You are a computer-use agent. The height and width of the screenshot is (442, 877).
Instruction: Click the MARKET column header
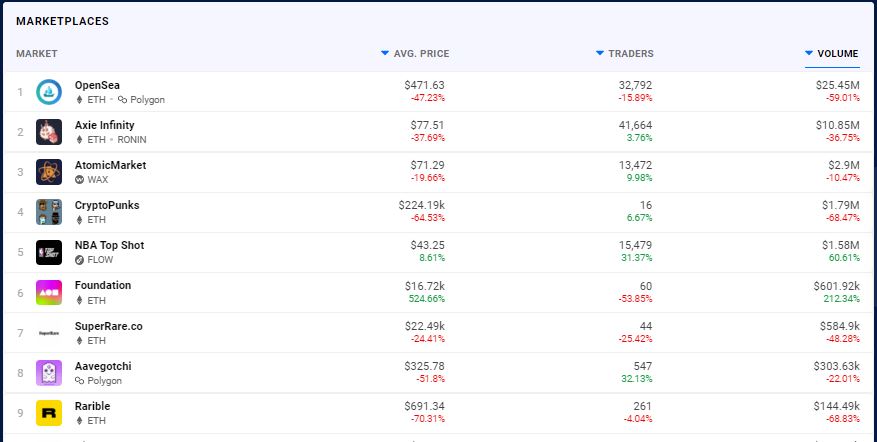pyautogui.click(x=37, y=54)
